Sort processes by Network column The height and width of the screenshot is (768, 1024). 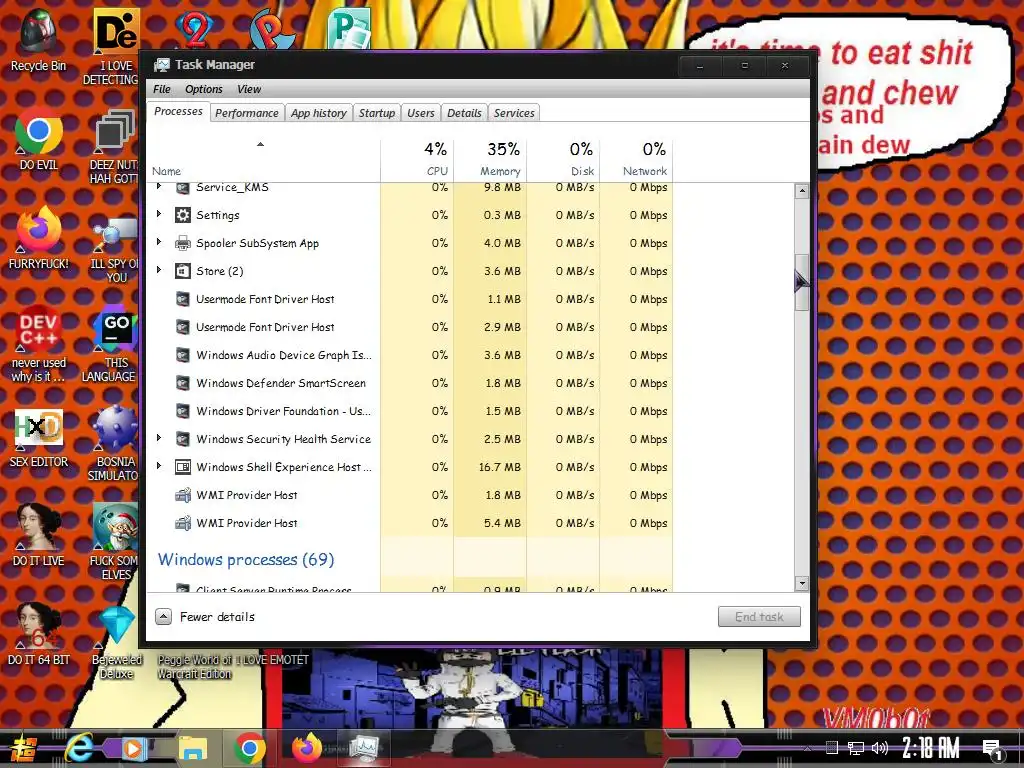tap(637, 159)
